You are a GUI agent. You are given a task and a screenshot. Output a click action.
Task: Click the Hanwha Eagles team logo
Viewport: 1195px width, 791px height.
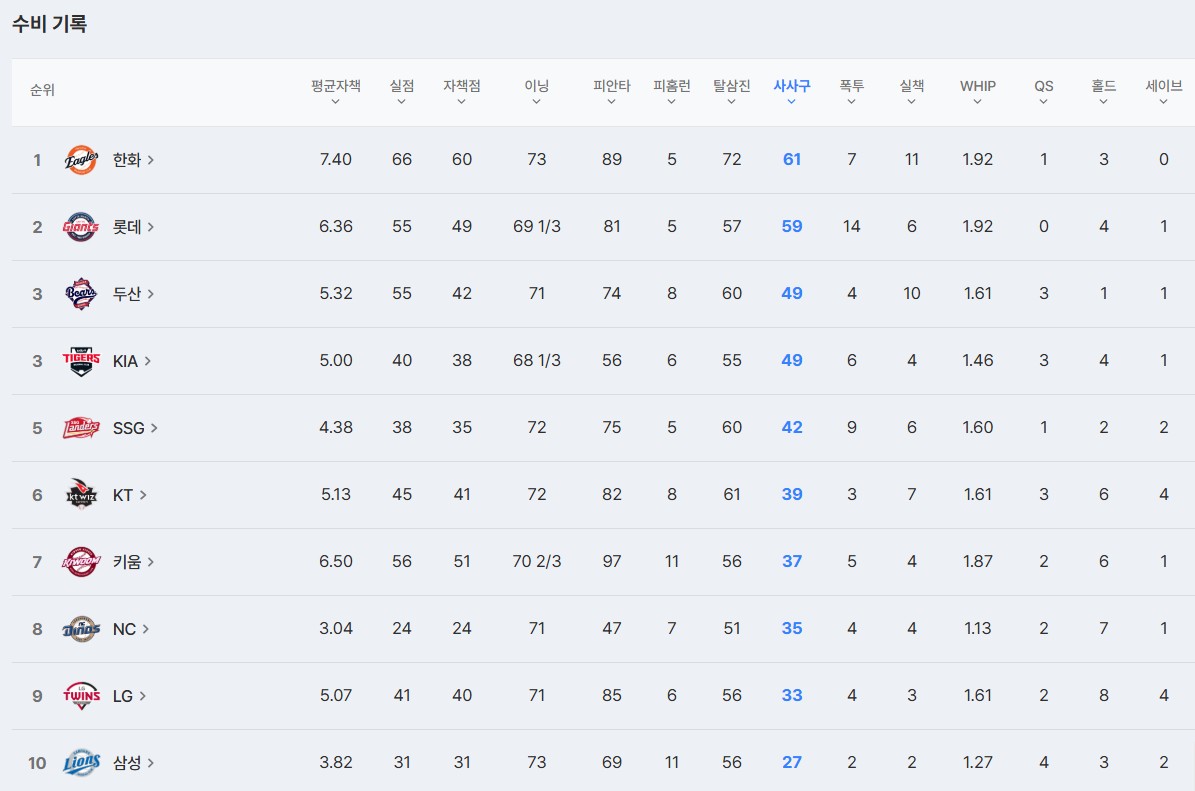(x=81, y=160)
